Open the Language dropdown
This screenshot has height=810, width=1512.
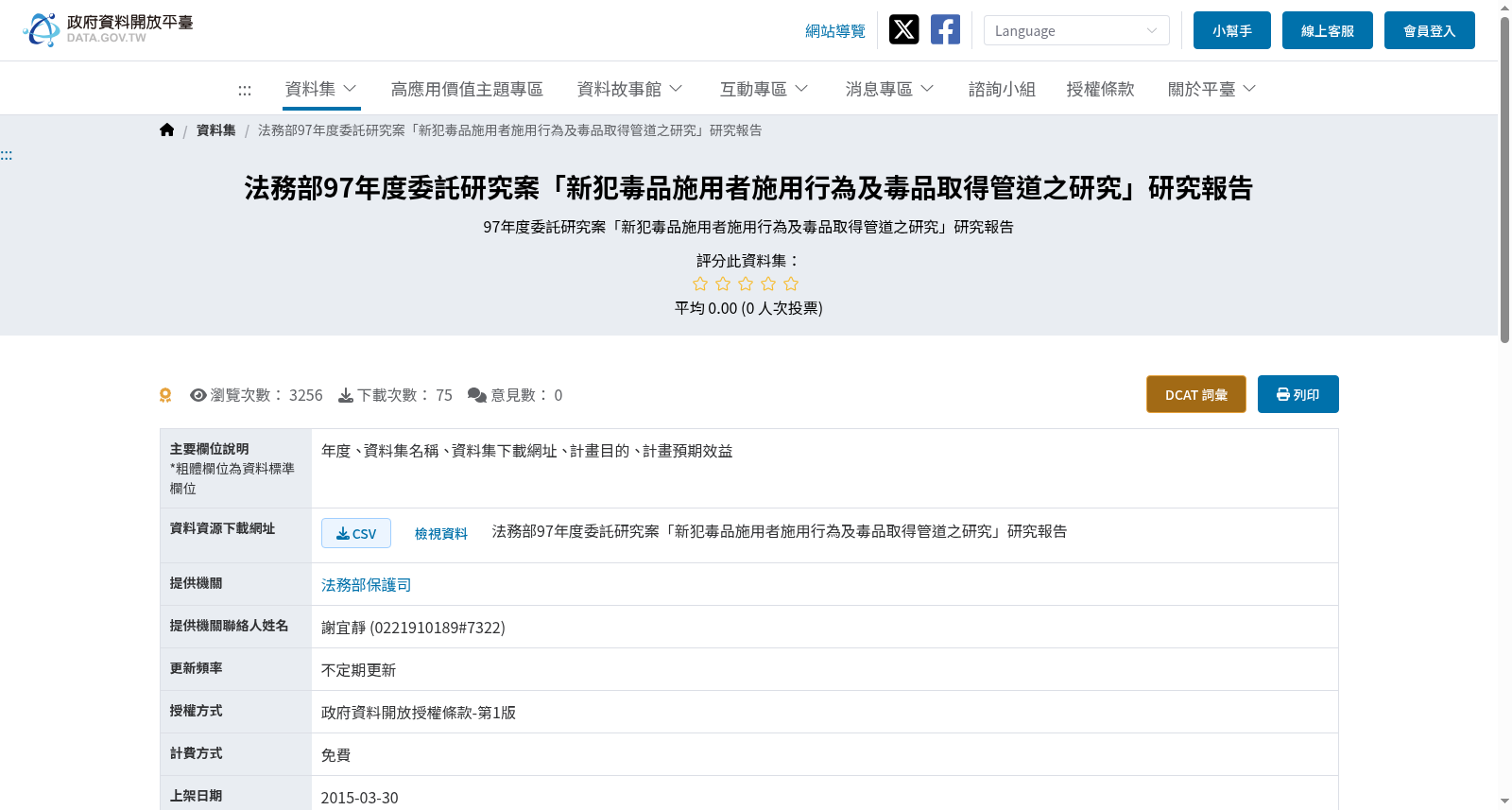coord(1076,30)
